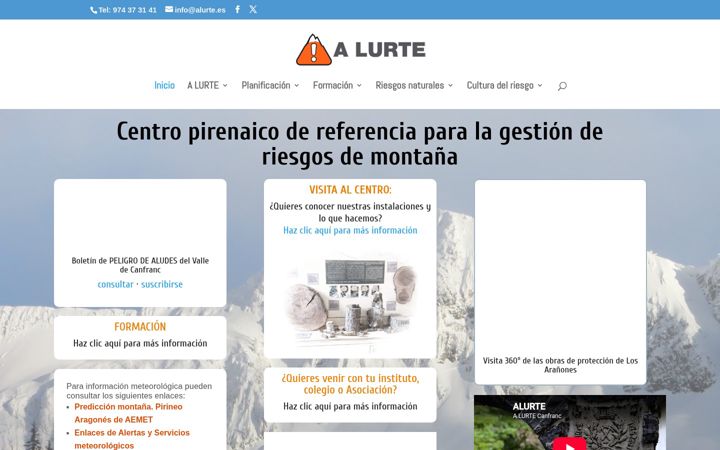The image size is (720, 450).
Task: Open the Cultura del riesgo menu item
Action: pyautogui.click(x=500, y=85)
